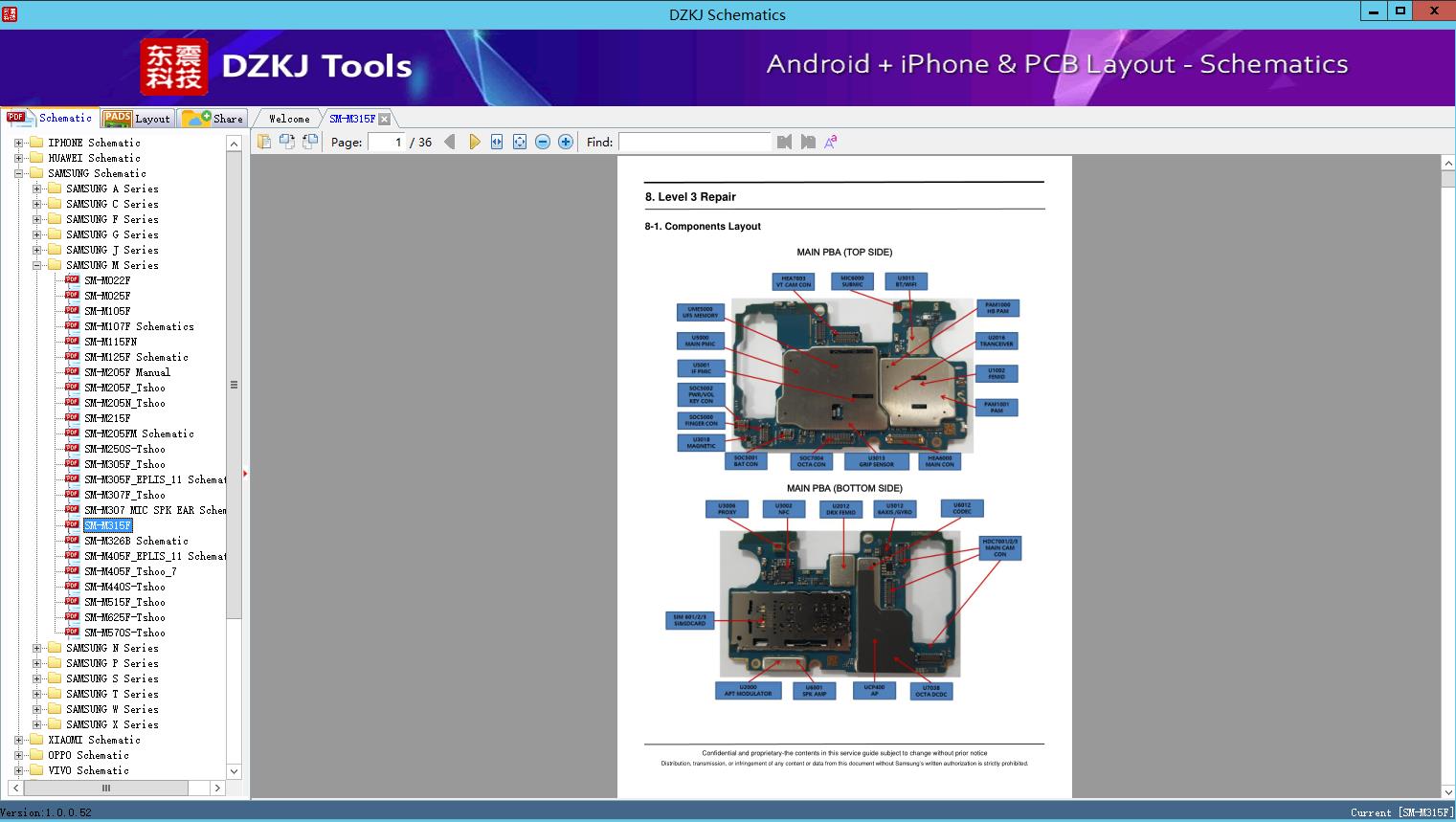Find the previous search match
Viewport: 1456px width, 822px height.
(x=785, y=142)
